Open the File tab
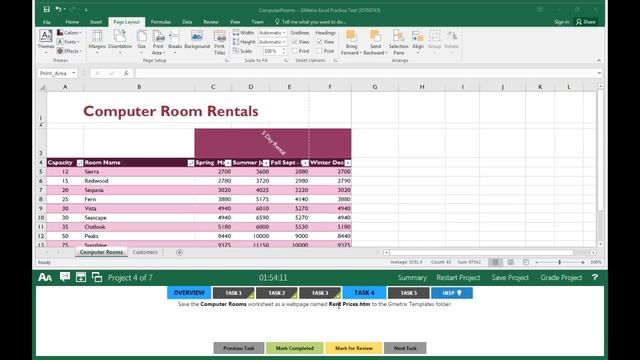The height and width of the screenshot is (360, 640). click(47, 22)
